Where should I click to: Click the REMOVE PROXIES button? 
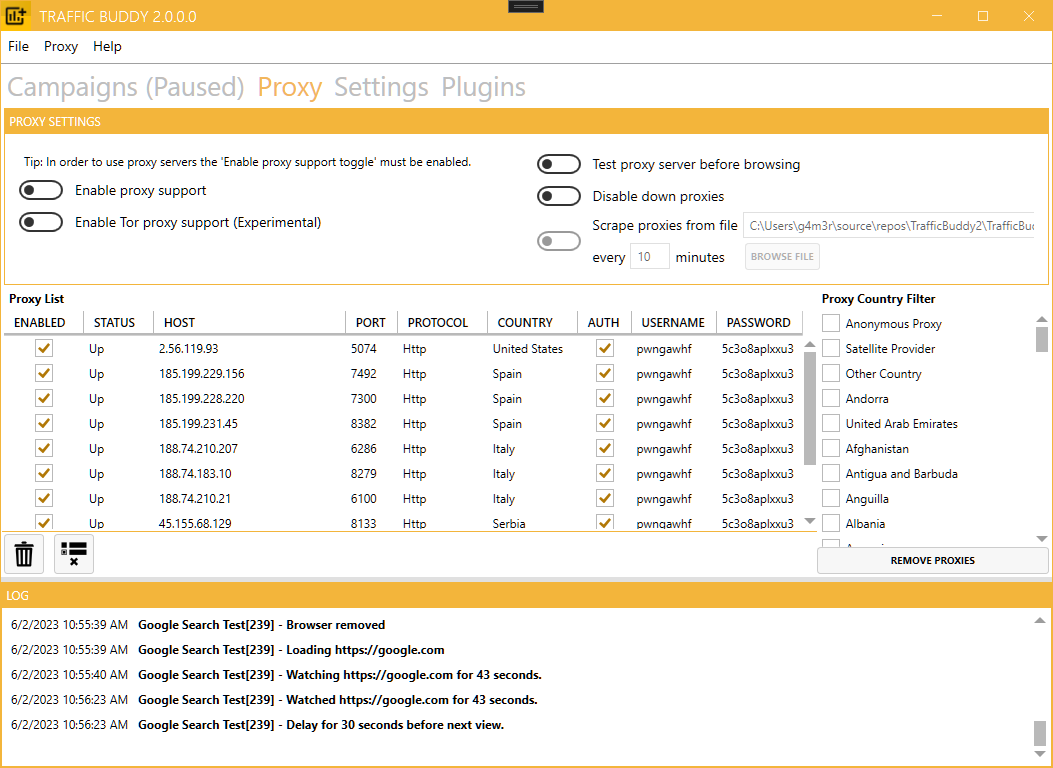tap(932, 561)
